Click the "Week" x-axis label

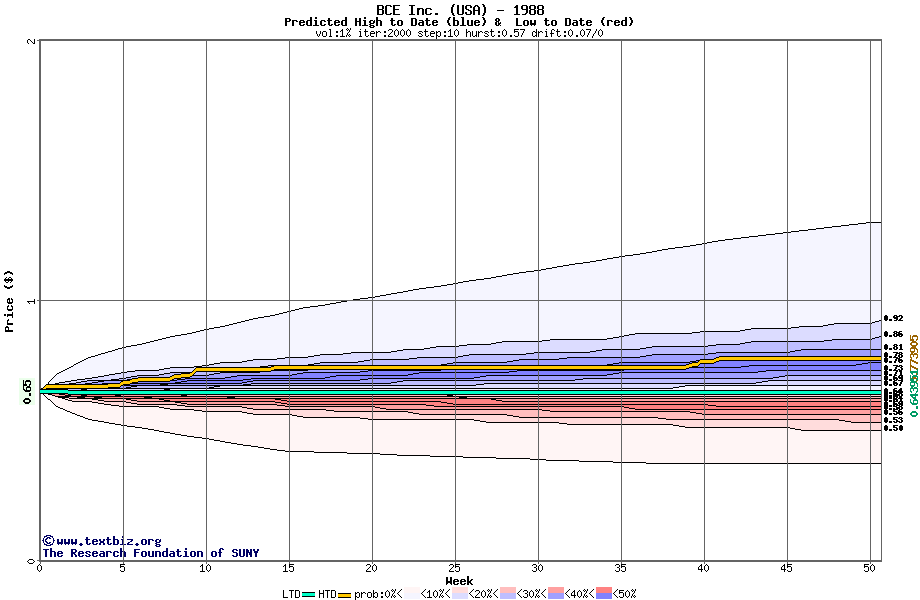459,581
